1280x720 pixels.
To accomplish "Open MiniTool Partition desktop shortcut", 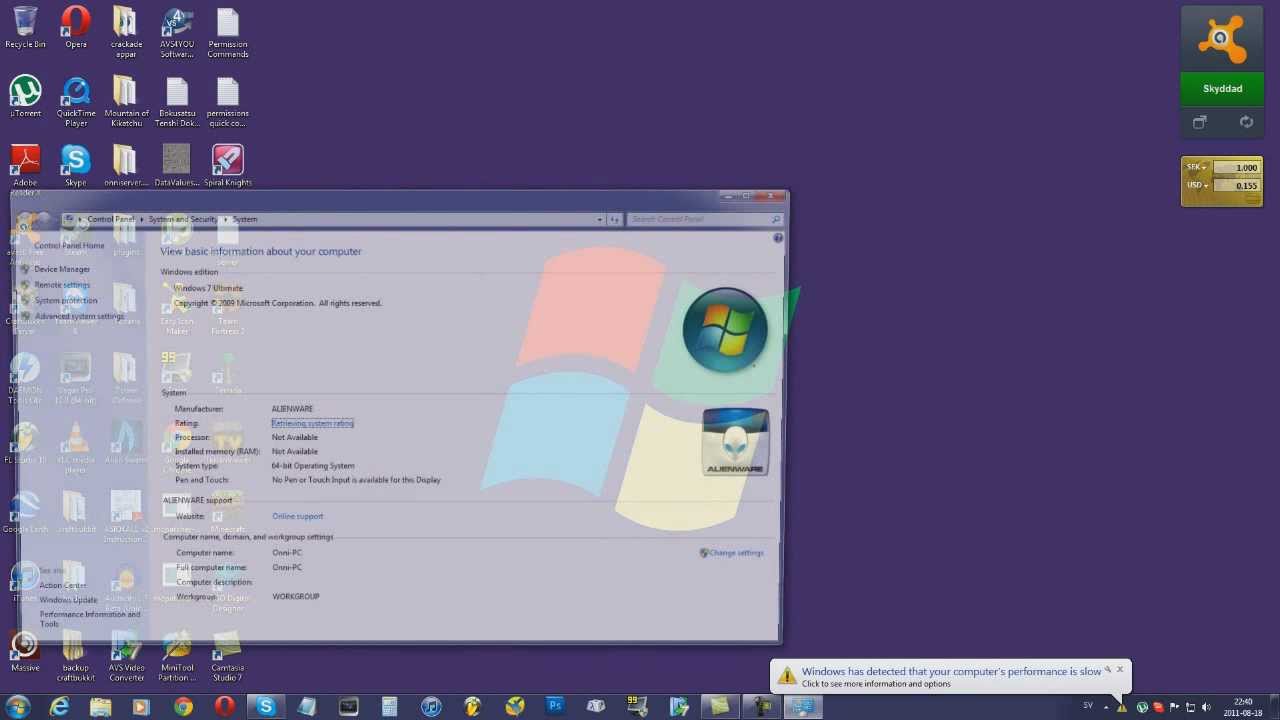I will [177, 655].
